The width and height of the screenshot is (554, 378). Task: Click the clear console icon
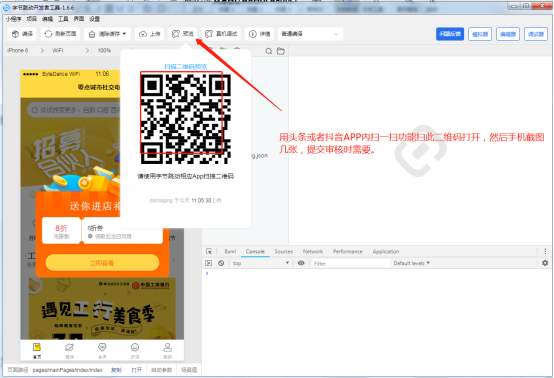[221, 263]
